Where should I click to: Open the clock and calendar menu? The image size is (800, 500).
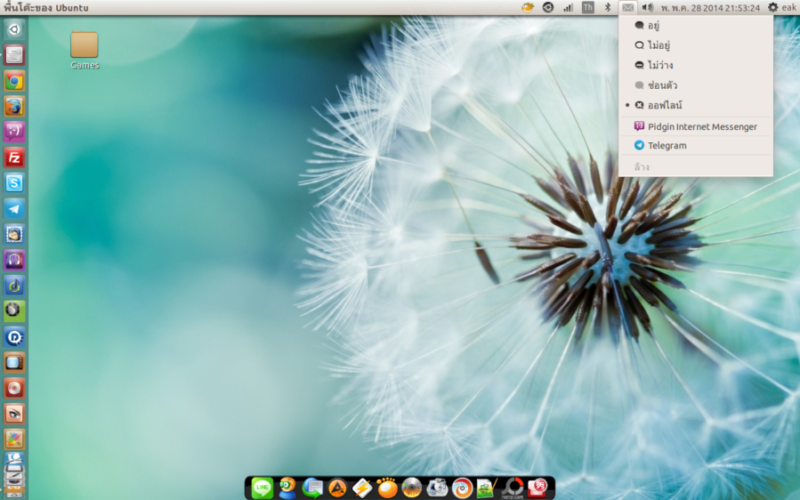point(710,8)
